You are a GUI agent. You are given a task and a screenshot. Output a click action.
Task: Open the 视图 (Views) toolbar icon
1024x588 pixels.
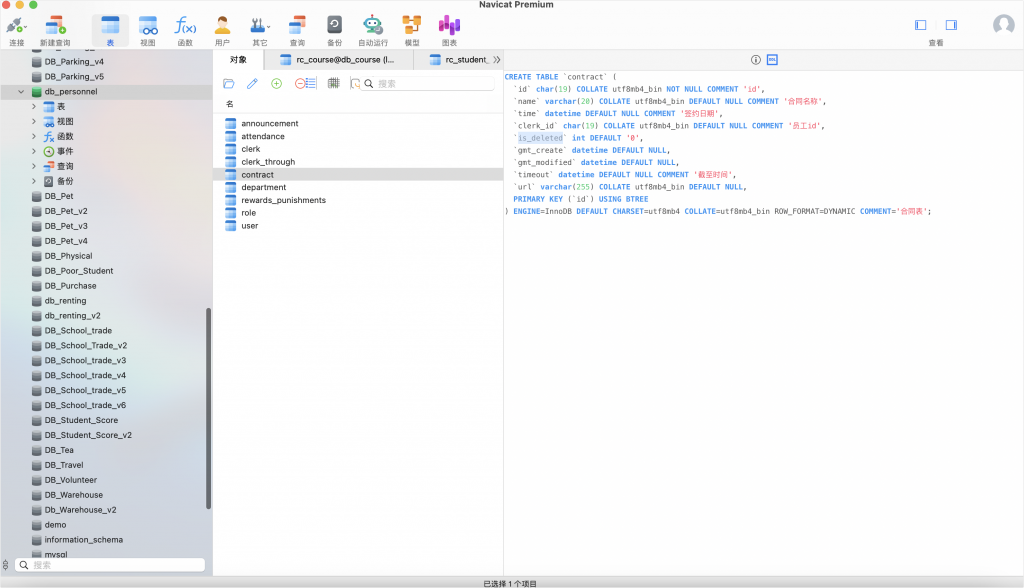pos(148,25)
